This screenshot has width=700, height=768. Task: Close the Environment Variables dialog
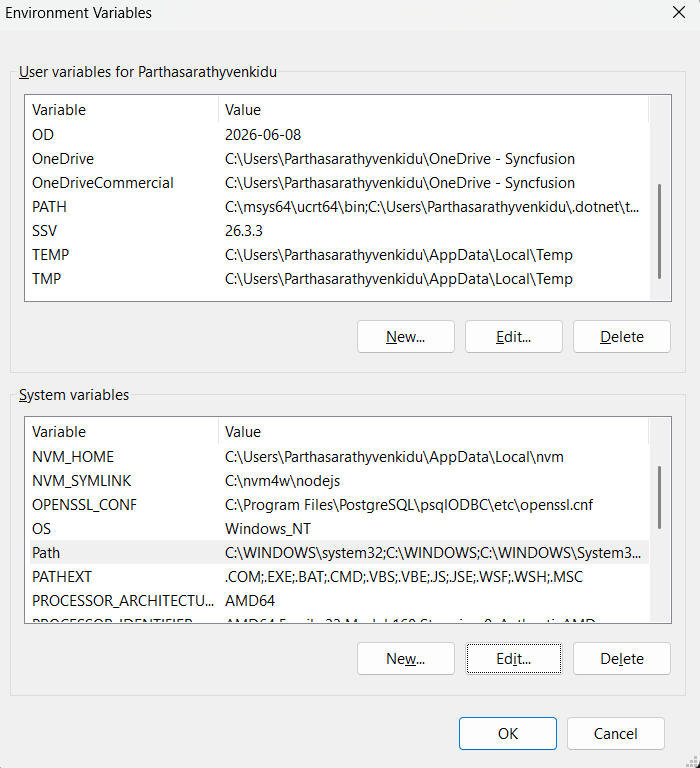[x=678, y=12]
